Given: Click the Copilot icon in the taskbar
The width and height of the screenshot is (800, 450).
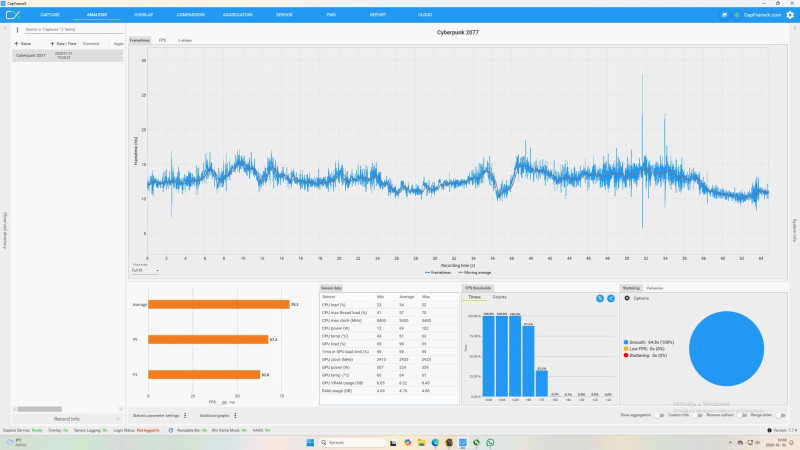Looking at the screenshot, I should tap(408, 442).
